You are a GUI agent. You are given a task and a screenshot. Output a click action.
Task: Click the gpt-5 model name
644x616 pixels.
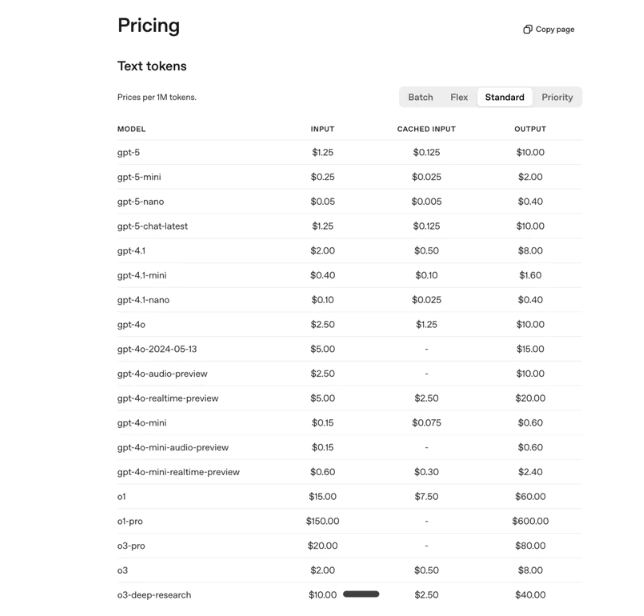(x=129, y=153)
